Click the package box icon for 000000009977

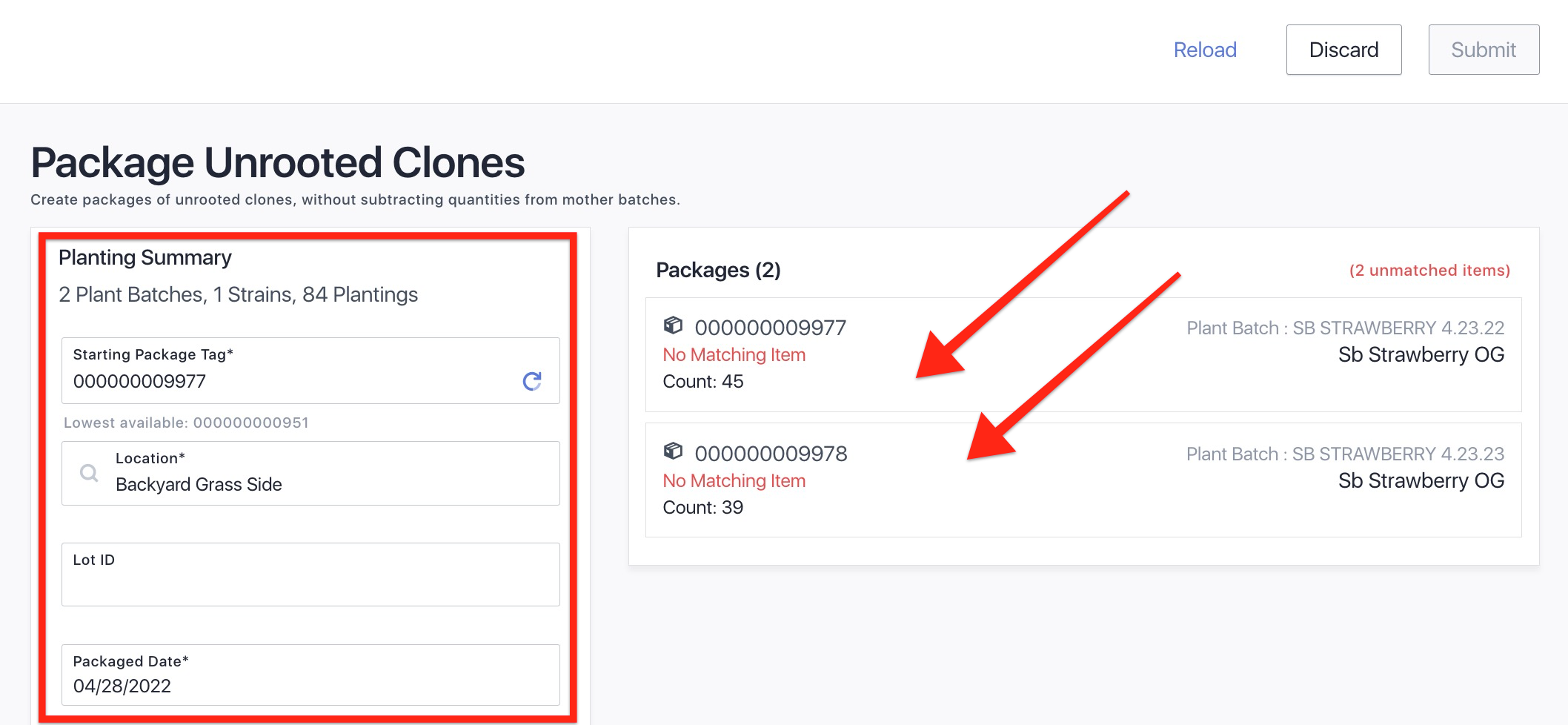pos(673,325)
